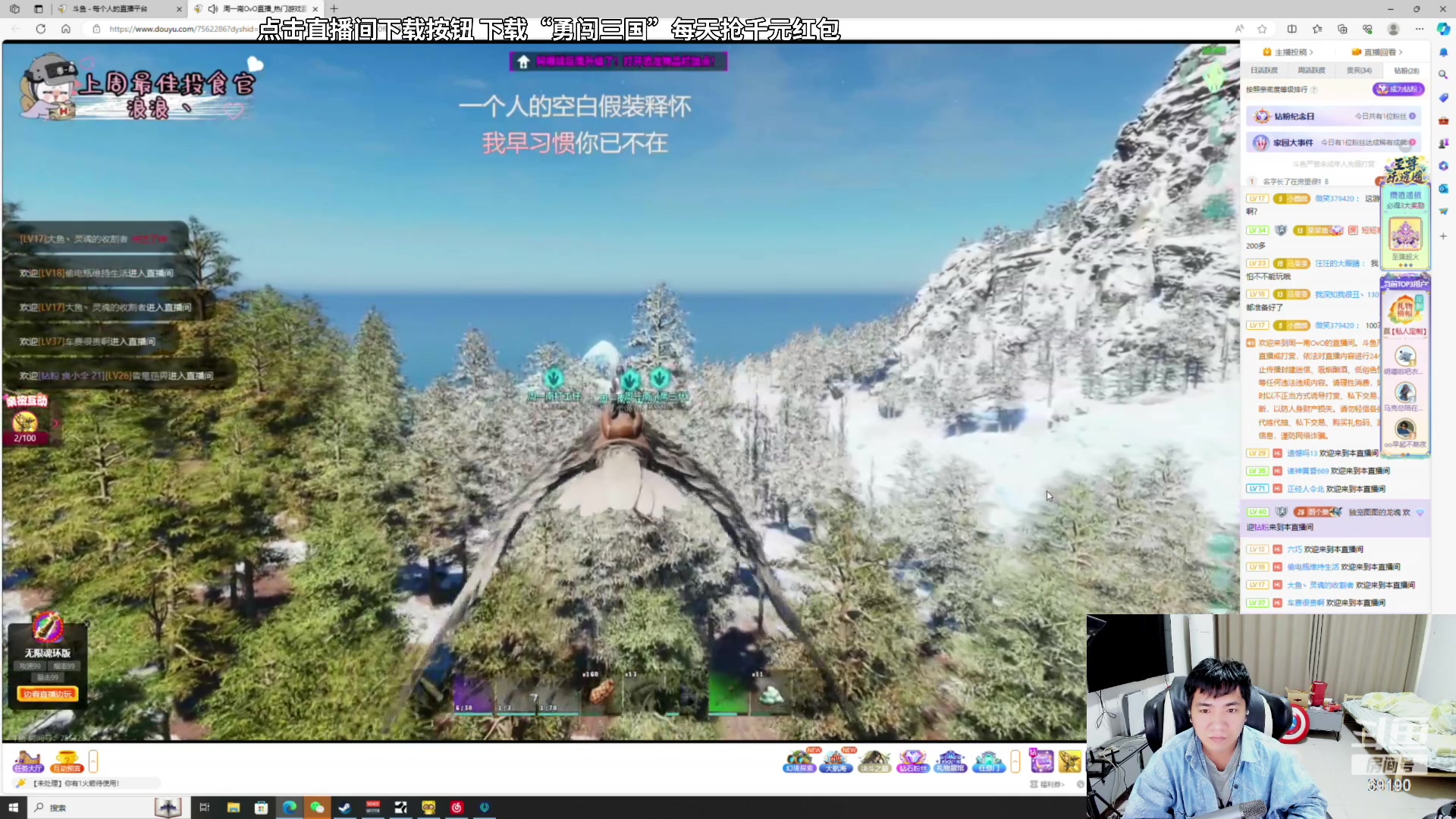
Task: Click 成为钻粉 become diamond fan button
Action: (1398, 89)
